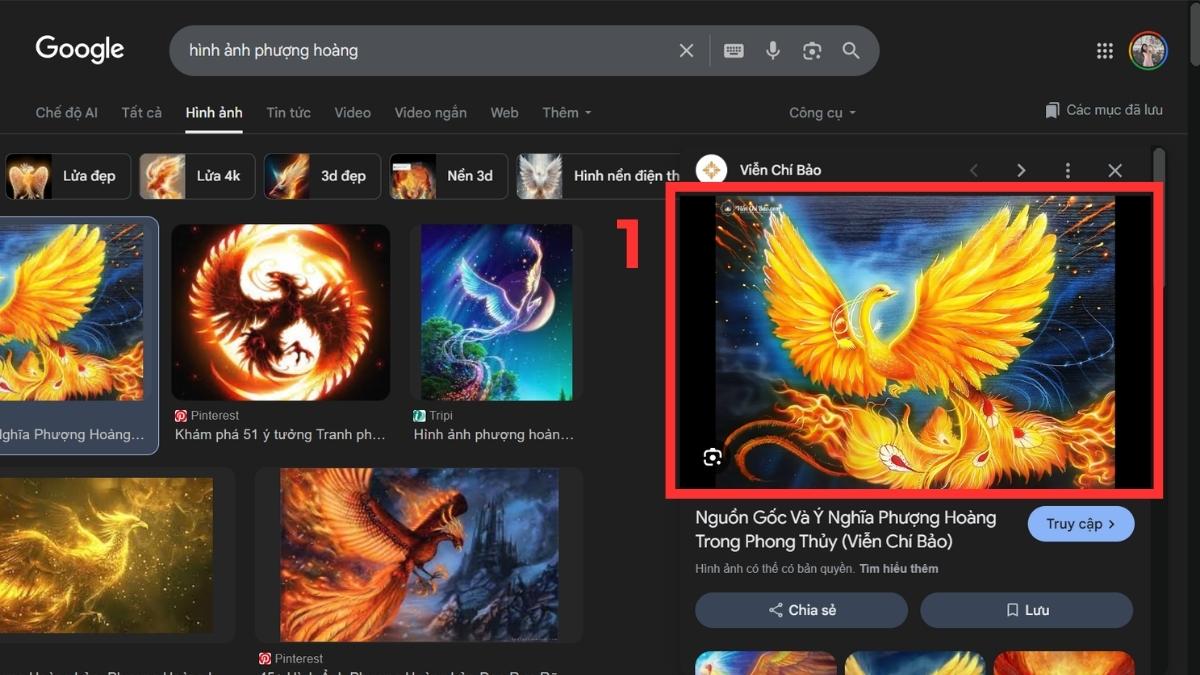
Task: Open the Tìm hiểu thêm link
Action: coord(898,569)
